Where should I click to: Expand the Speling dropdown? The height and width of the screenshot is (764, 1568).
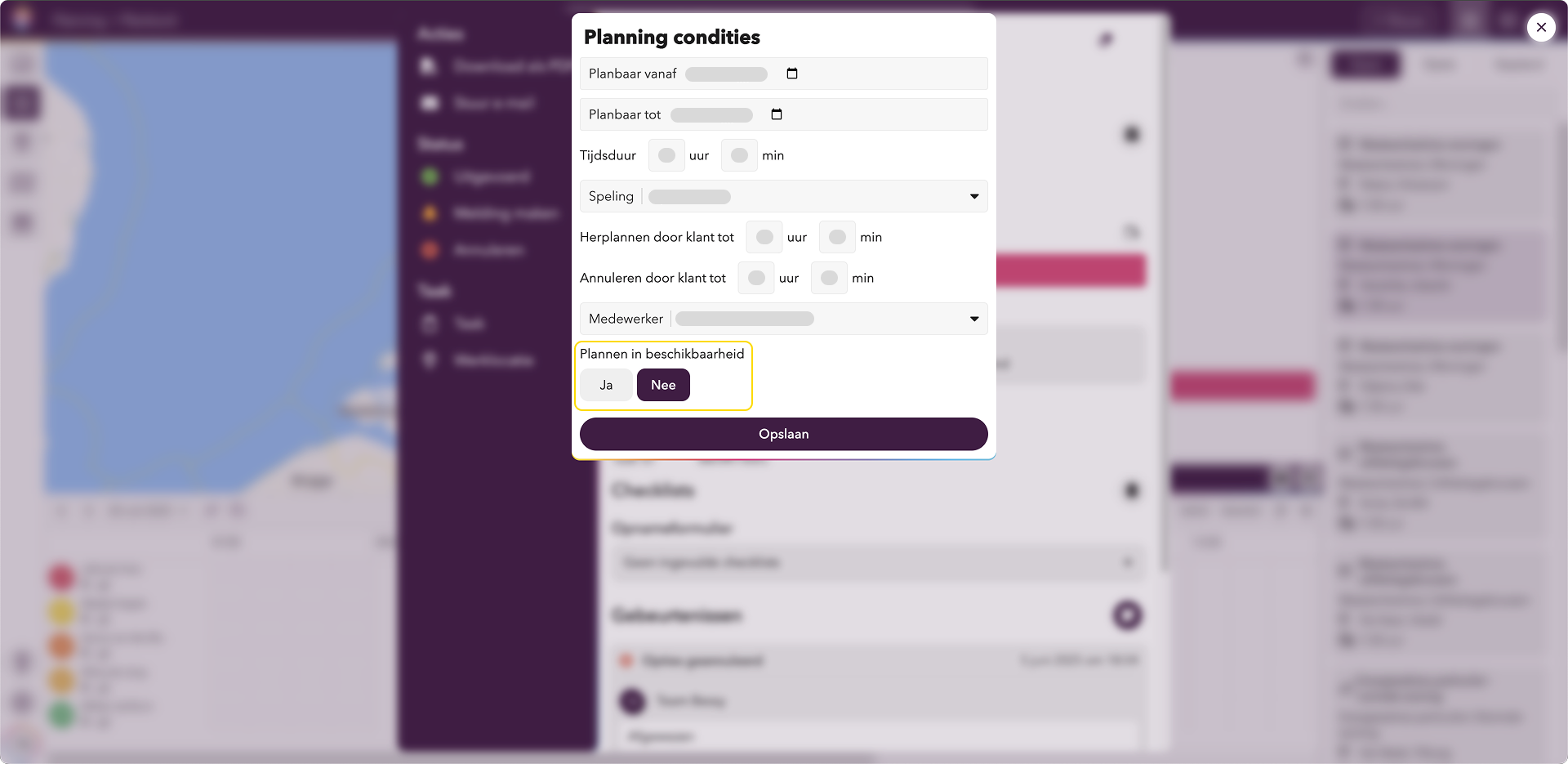pyautogui.click(x=974, y=196)
